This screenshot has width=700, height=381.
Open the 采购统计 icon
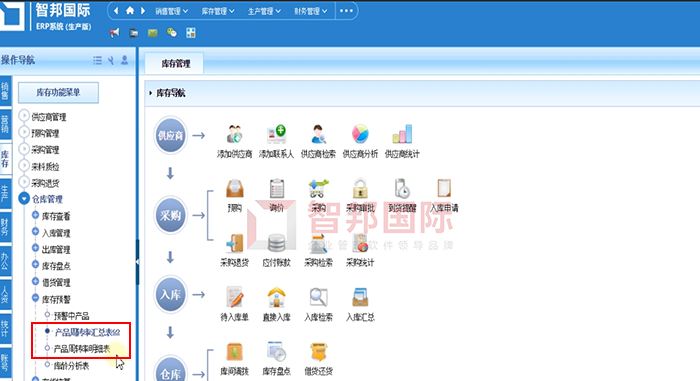[360, 243]
